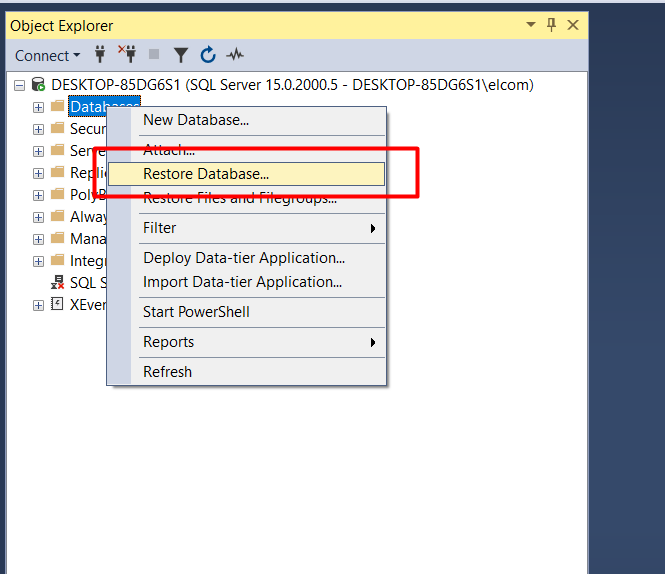Close the Object Explorer panel

(x=573, y=25)
